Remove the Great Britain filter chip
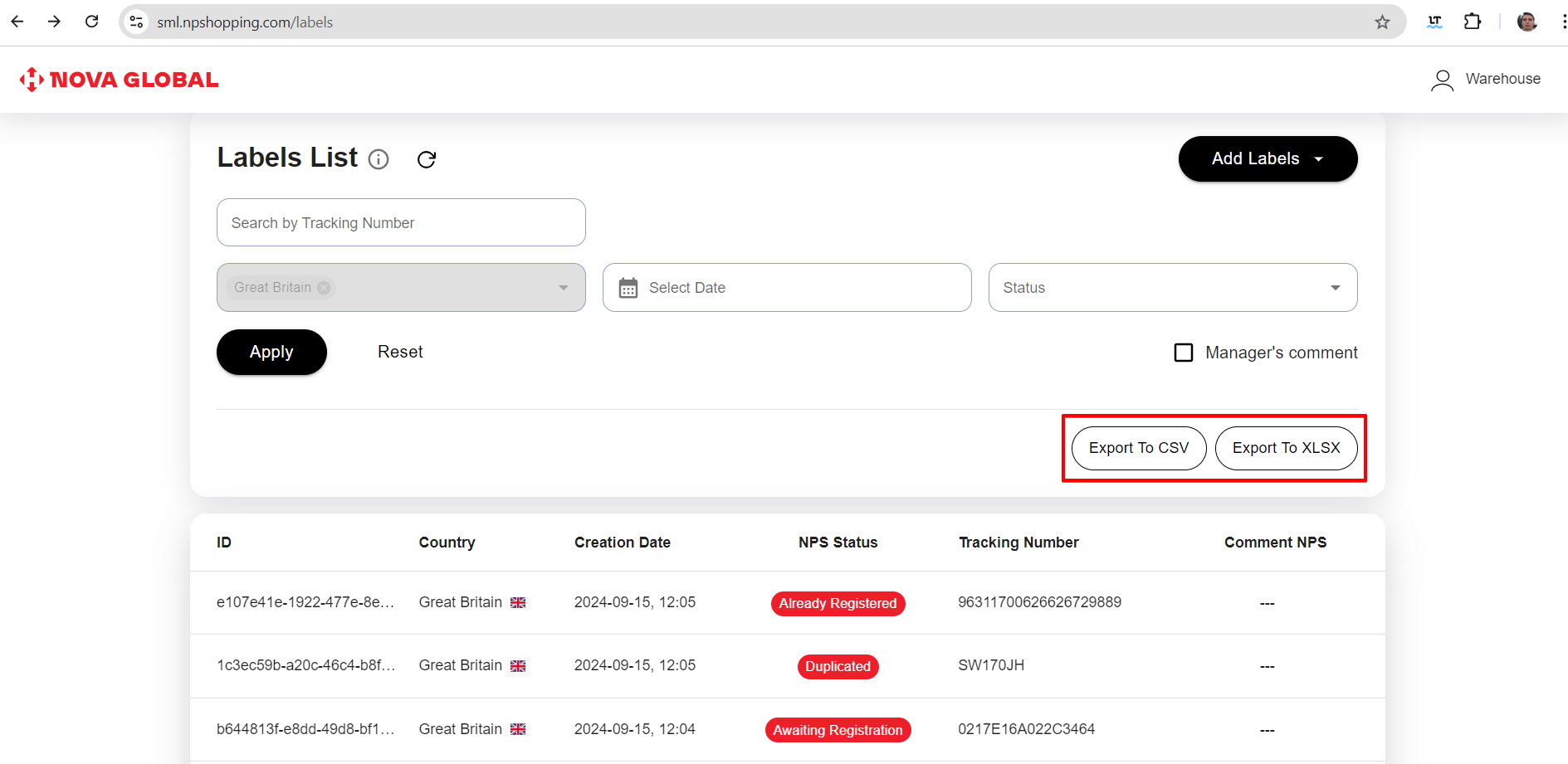This screenshot has height=764, width=1568. point(324,288)
